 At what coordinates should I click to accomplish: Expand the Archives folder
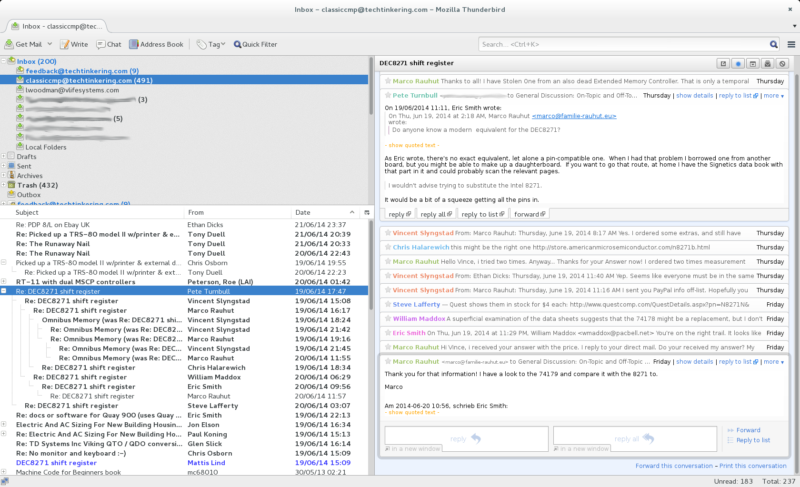point(4,175)
